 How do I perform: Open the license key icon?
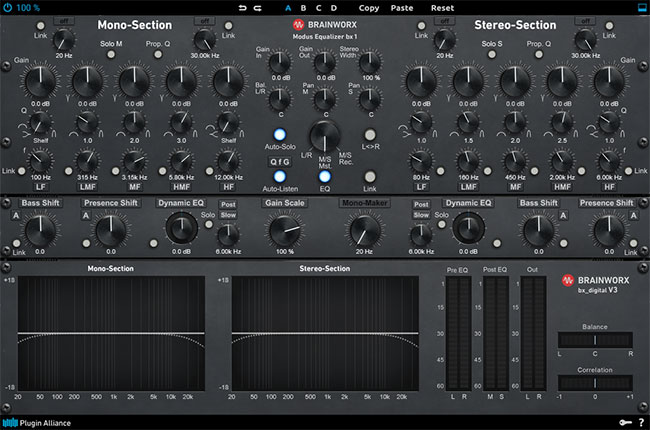click(625, 423)
